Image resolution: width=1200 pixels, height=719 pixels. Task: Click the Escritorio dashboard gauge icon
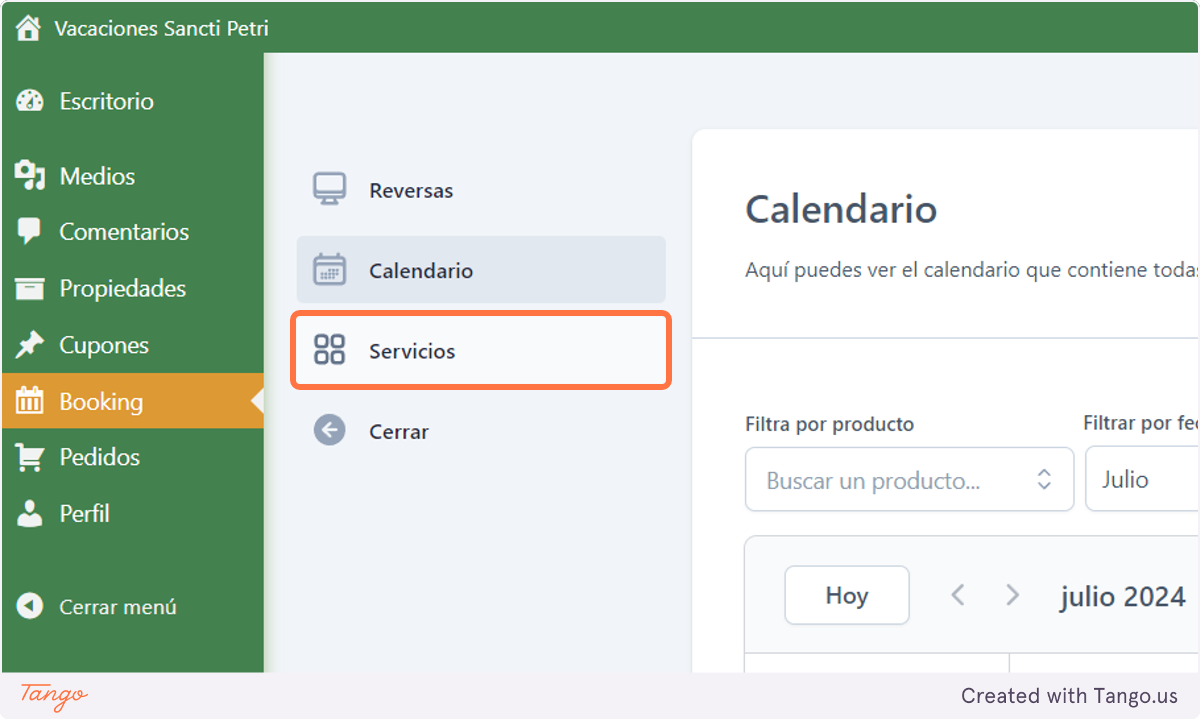(x=30, y=101)
